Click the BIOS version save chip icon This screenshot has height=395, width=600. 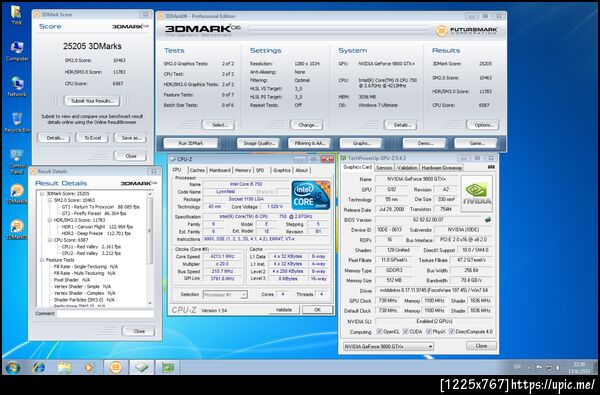coord(488,220)
